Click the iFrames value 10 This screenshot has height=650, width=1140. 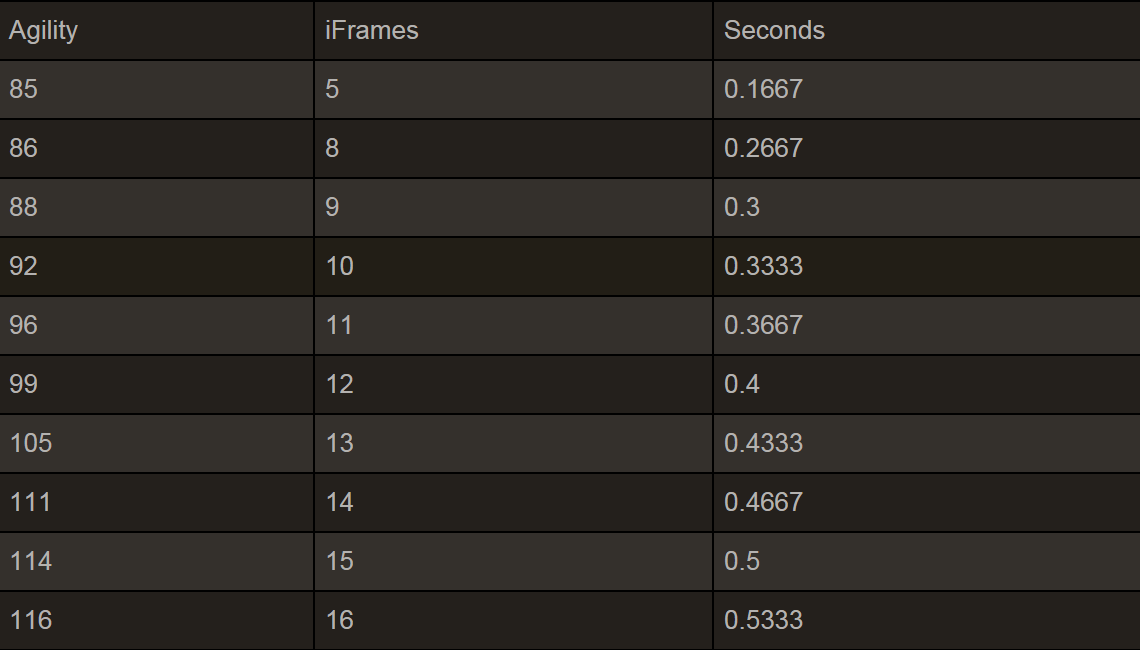[x=340, y=267]
